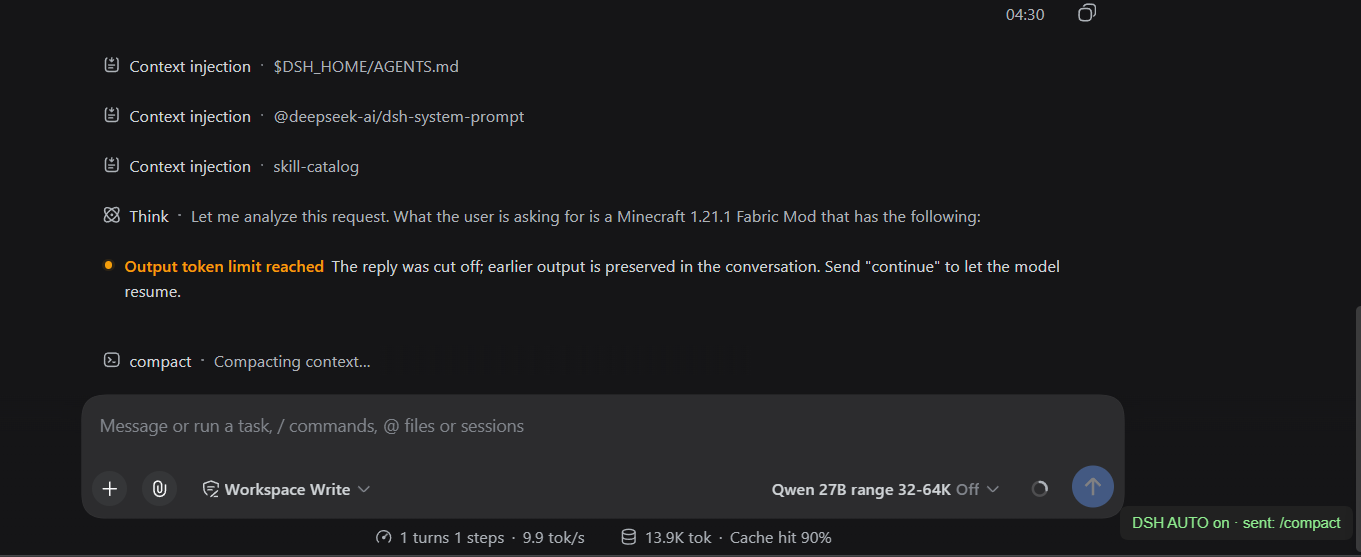Click the Think step icon
Viewport: 1361px width, 557px height.
coord(112,215)
